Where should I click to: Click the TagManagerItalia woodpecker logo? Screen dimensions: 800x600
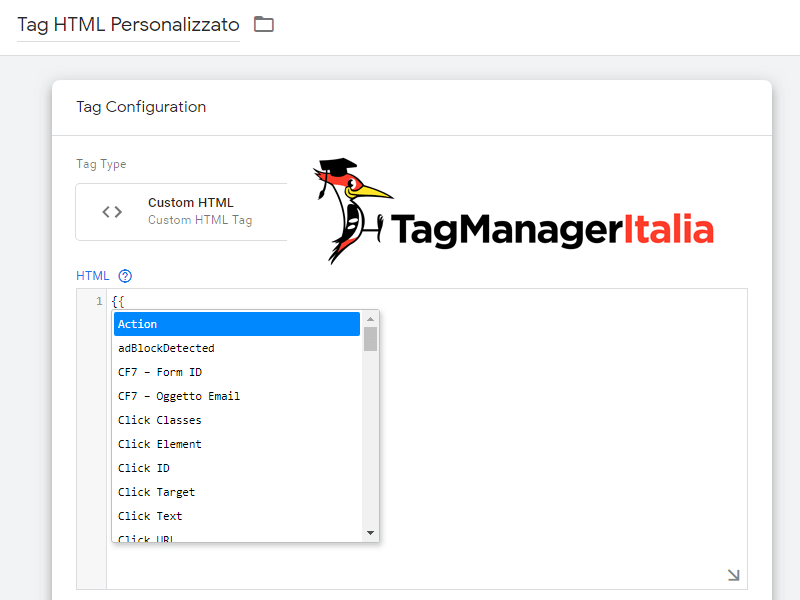tap(513, 211)
